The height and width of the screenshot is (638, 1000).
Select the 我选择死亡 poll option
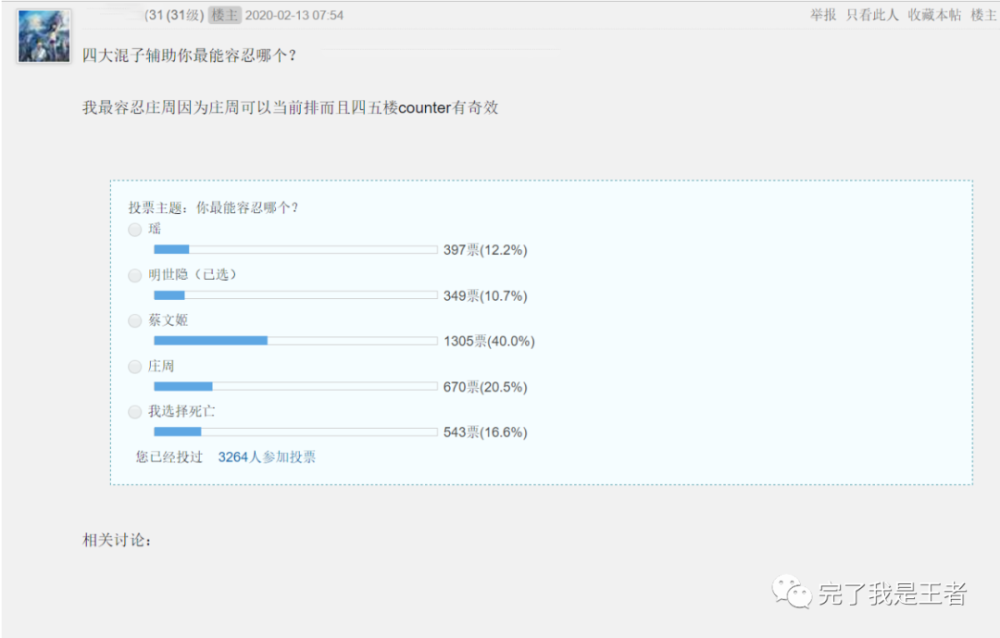[135, 412]
